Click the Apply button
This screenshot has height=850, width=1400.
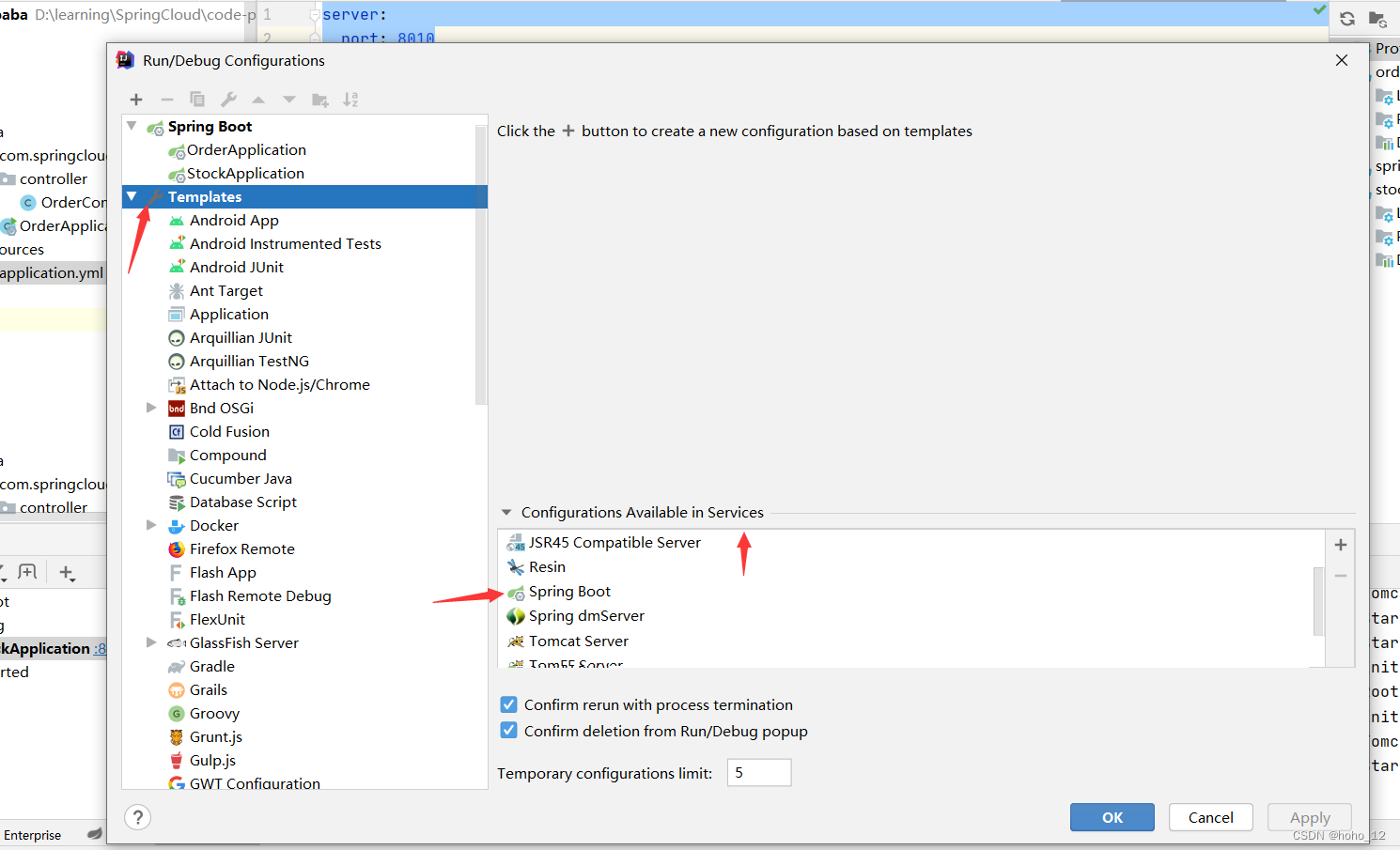1310,817
